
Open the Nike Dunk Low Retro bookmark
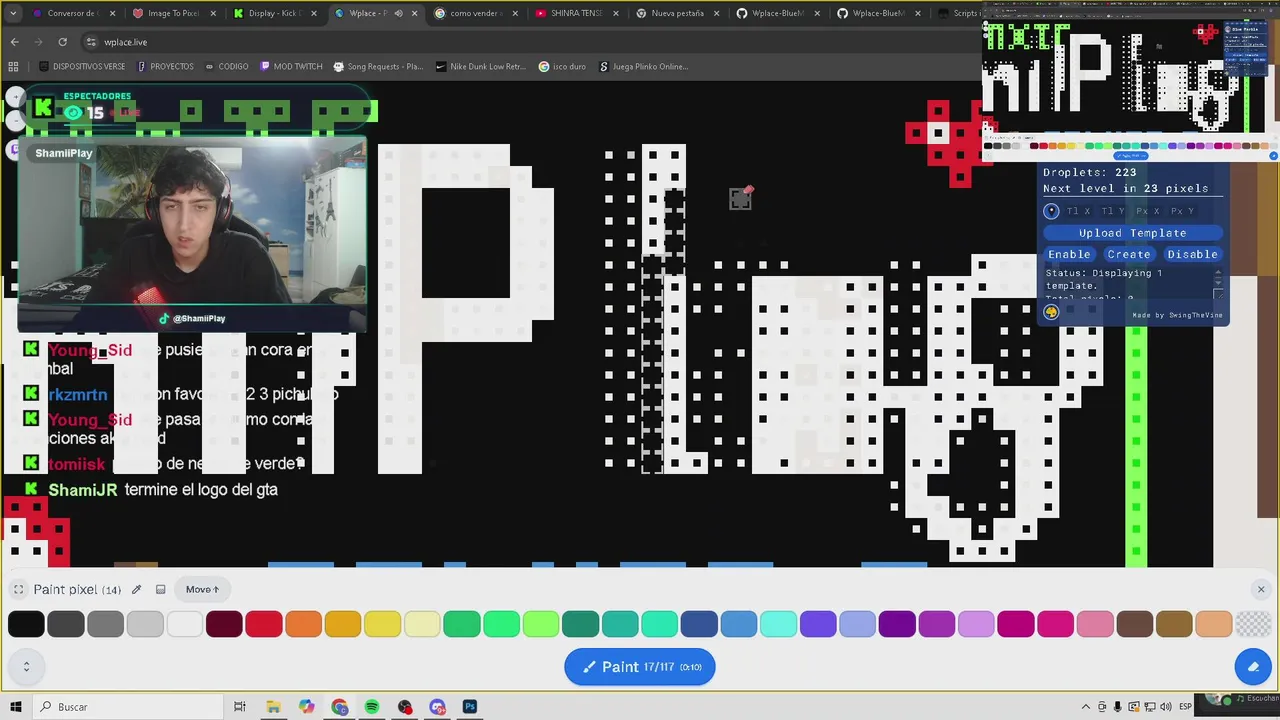[x=480, y=67]
